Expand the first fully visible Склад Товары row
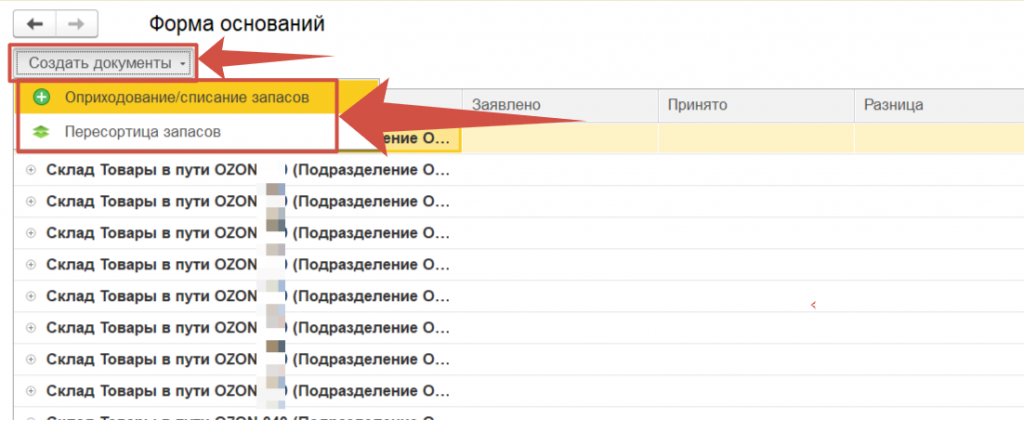Image resolution: width=1024 pixels, height=432 pixels. tap(30, 170)
